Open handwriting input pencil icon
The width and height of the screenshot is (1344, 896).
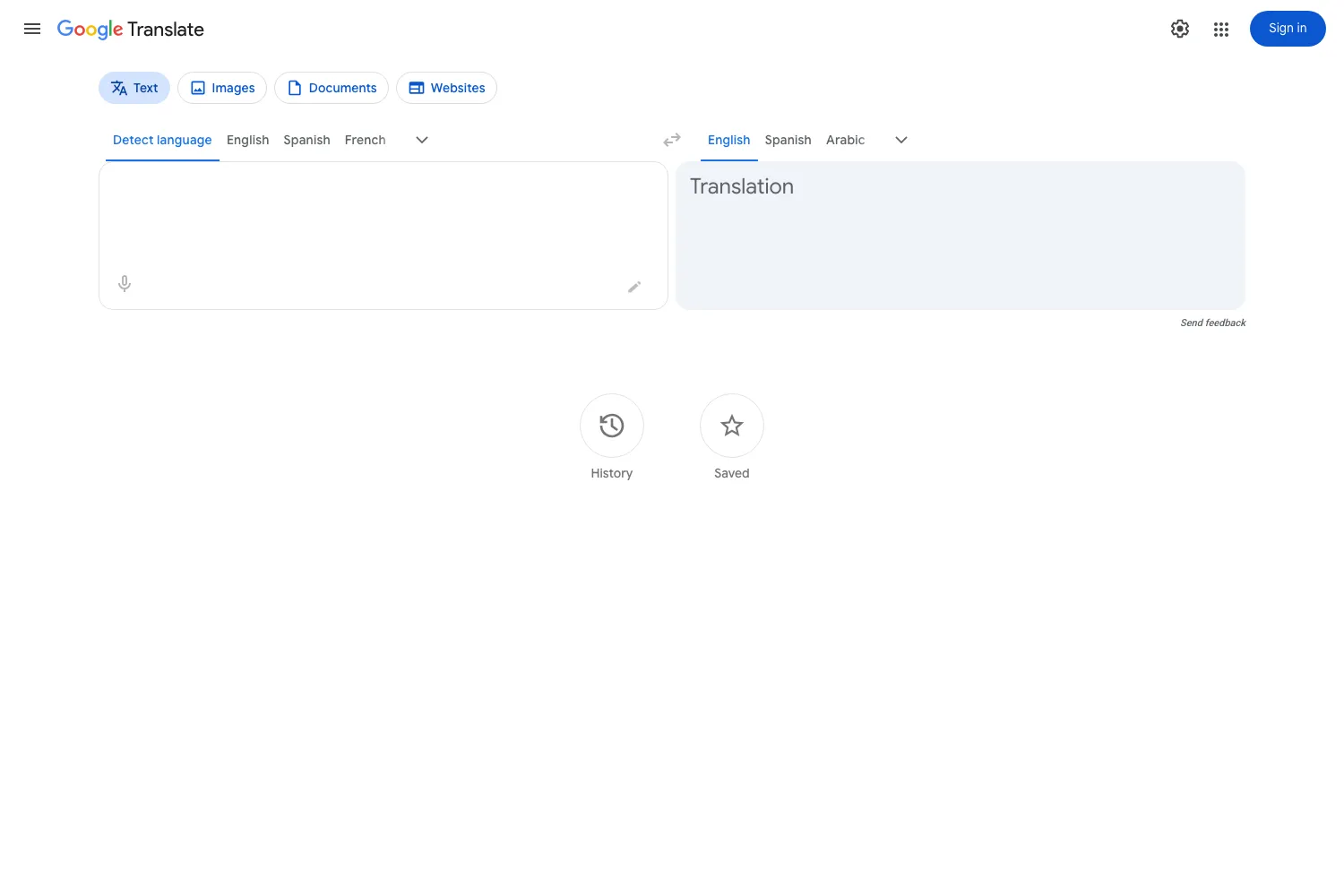634,287
